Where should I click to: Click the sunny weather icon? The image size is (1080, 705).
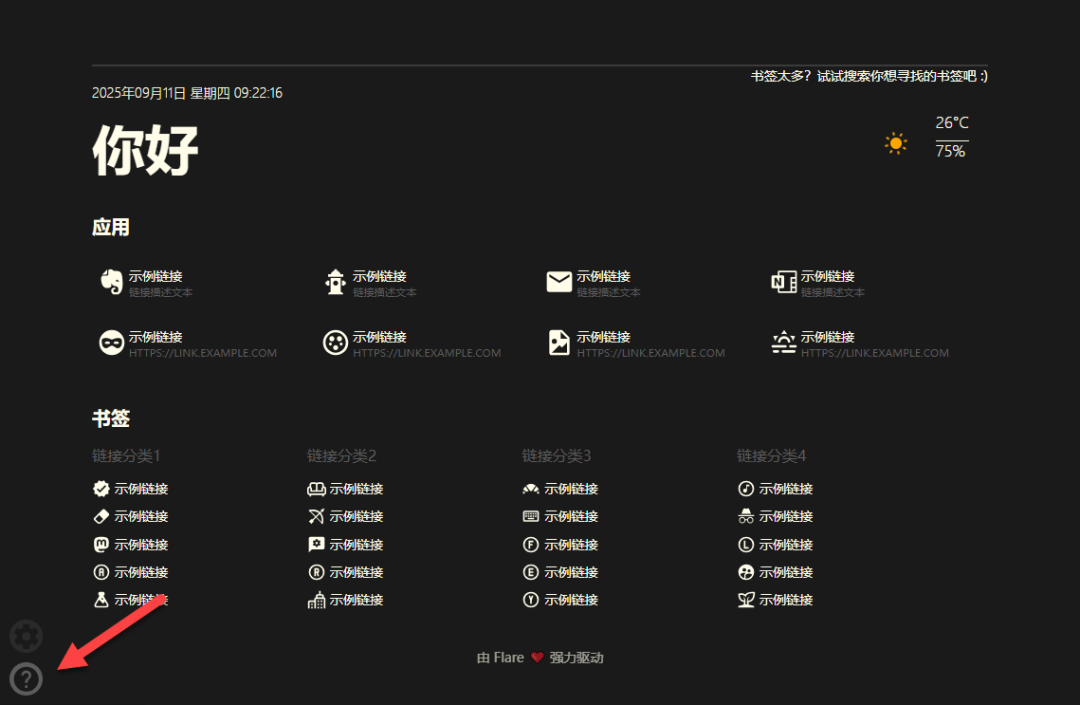point(895,143)
